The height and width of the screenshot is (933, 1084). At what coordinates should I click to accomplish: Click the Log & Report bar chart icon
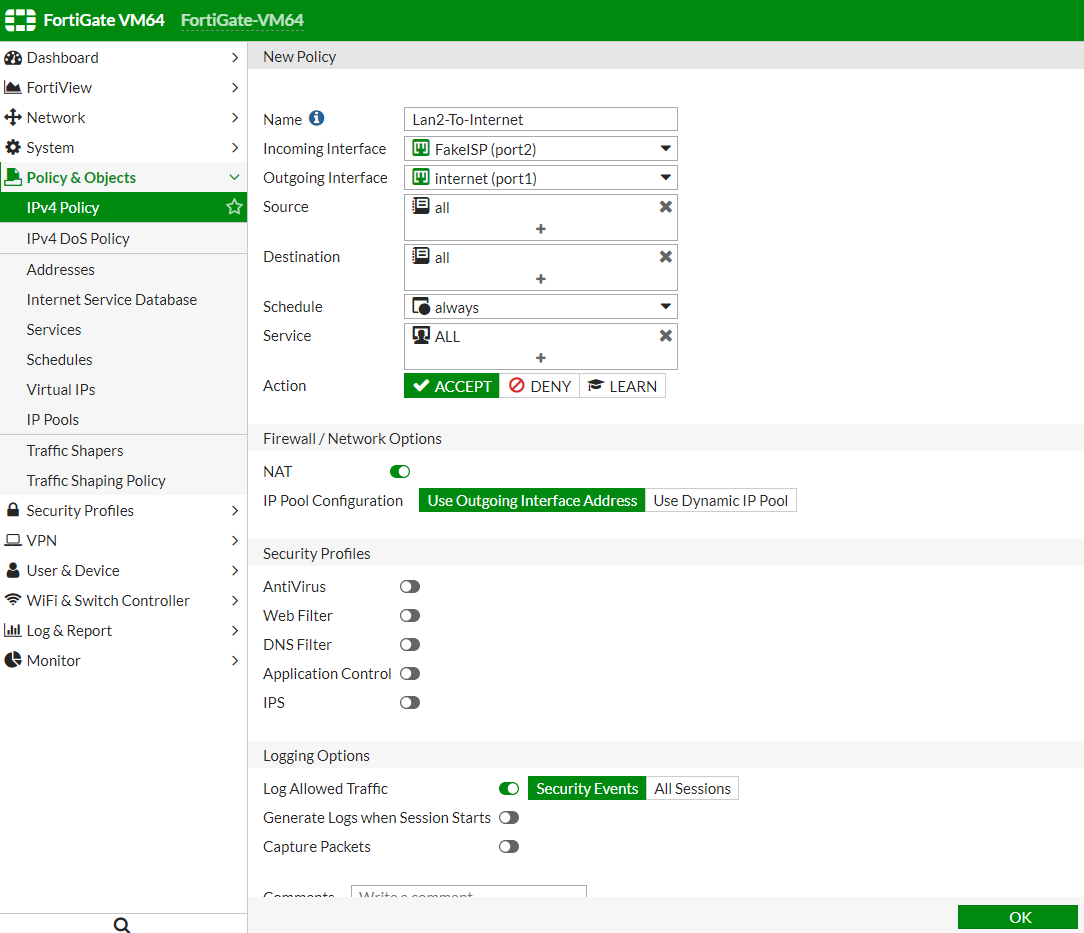tap(12, 630)
